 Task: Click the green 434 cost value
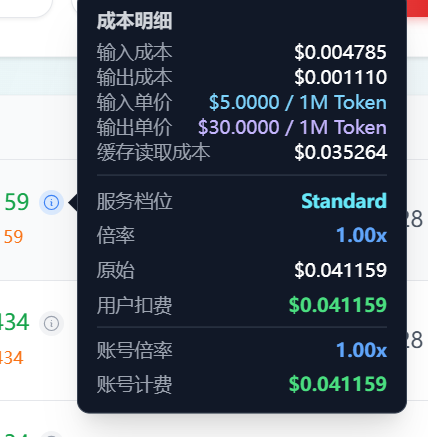pyautogui.click(x=15, y=322)
